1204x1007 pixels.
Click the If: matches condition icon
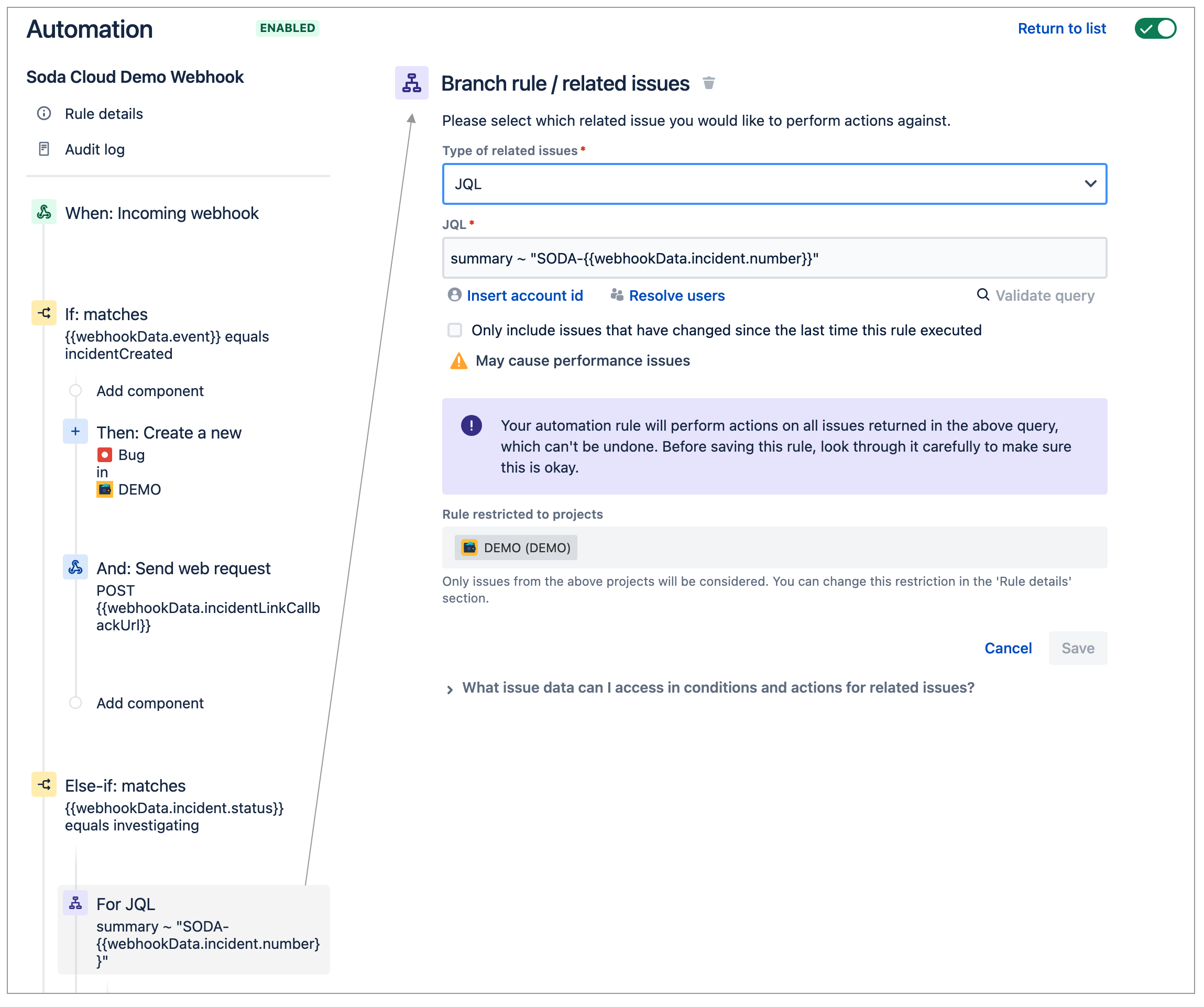click(43, 314)
